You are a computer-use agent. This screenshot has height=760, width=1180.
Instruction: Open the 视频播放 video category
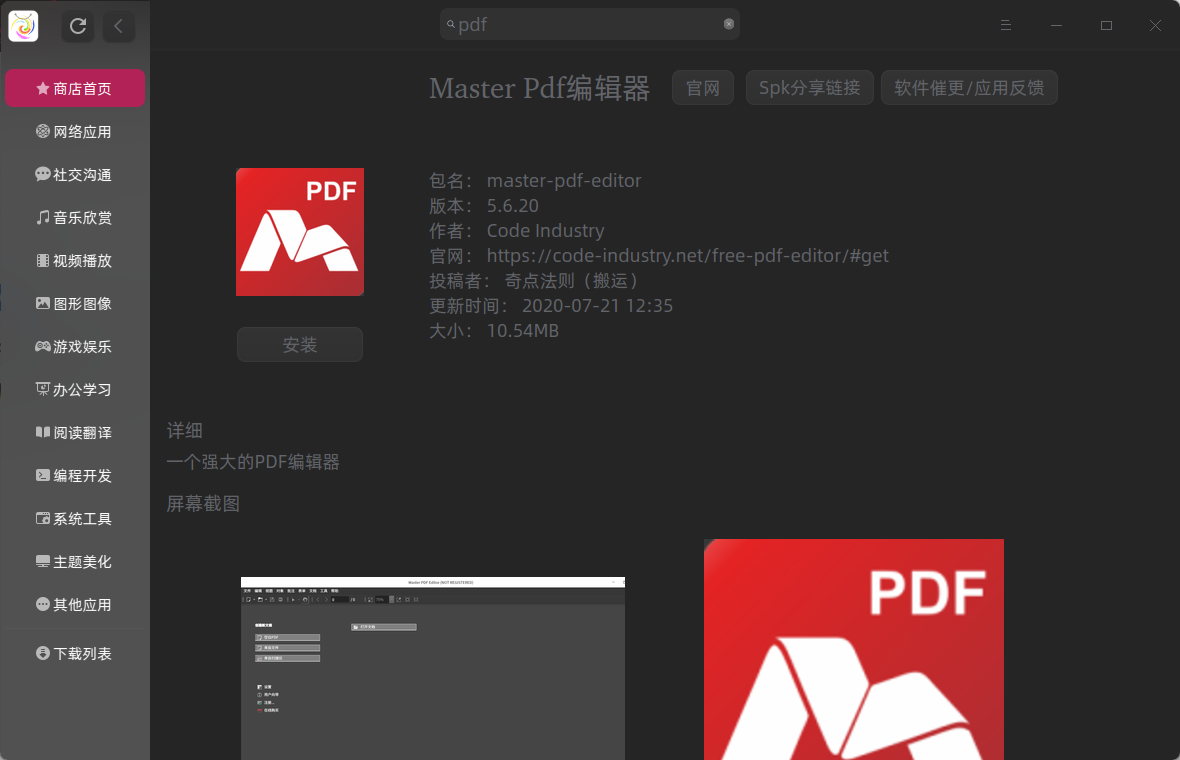point(75,260)
